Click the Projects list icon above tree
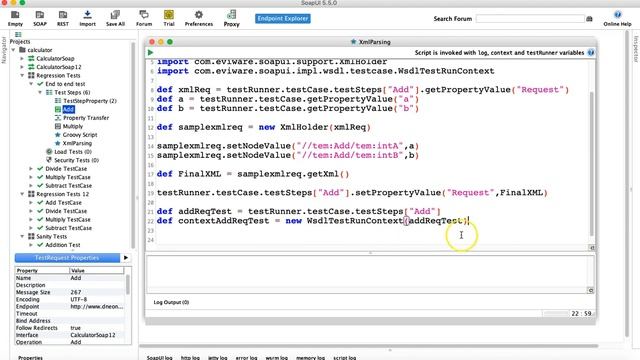The width and height of the screenshot is (640, 360). tap(18, 35)
